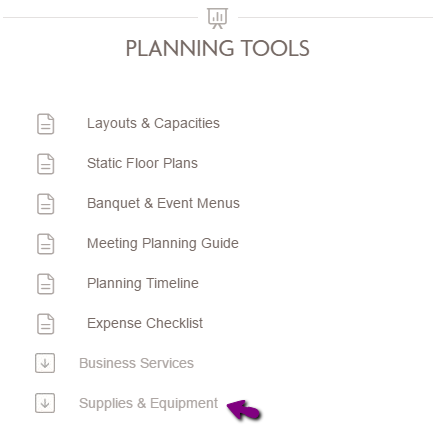The image size is (440, 441).
Task: Click the document icon beside Expense Checklist
Action: coord(46,324)
